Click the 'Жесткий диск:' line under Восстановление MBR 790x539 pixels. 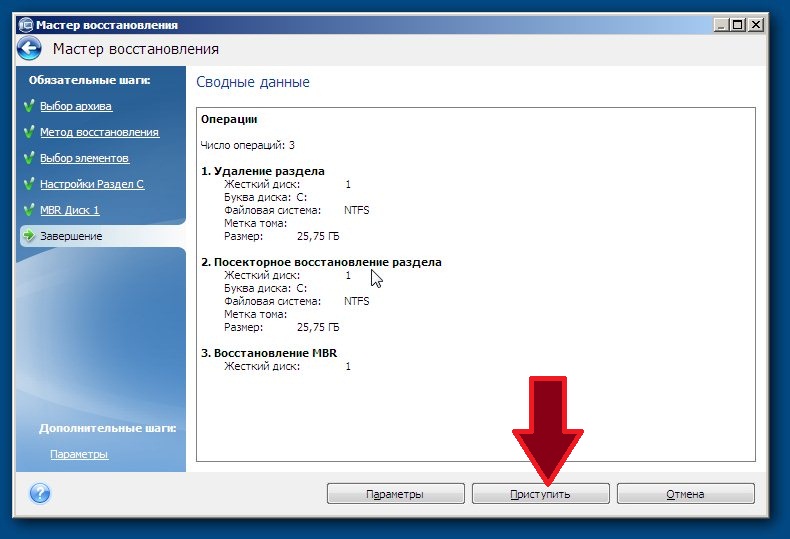(x=287, y=366)
